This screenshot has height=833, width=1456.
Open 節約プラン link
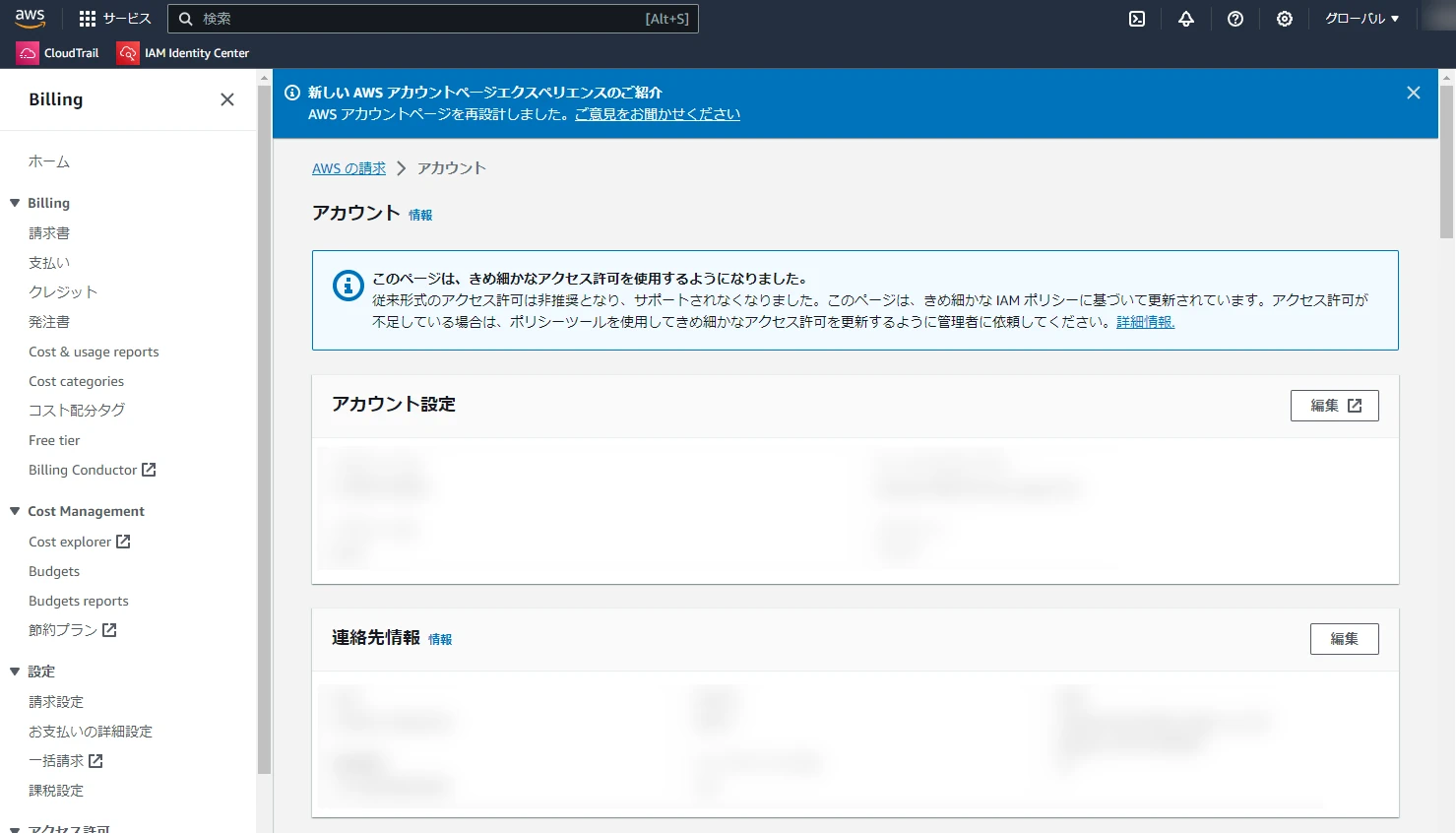[63, 630]
